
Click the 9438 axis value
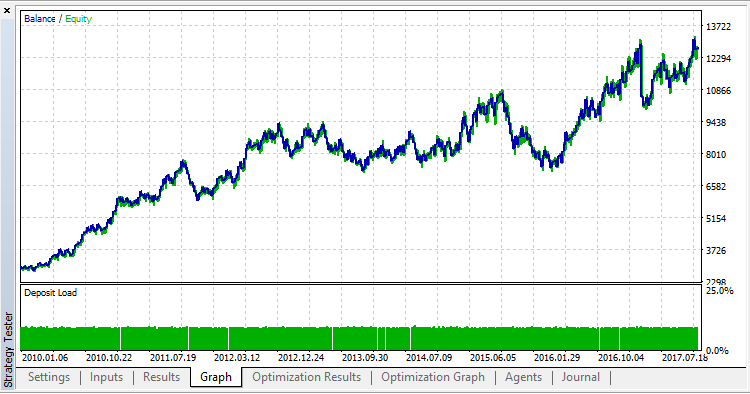716,123
